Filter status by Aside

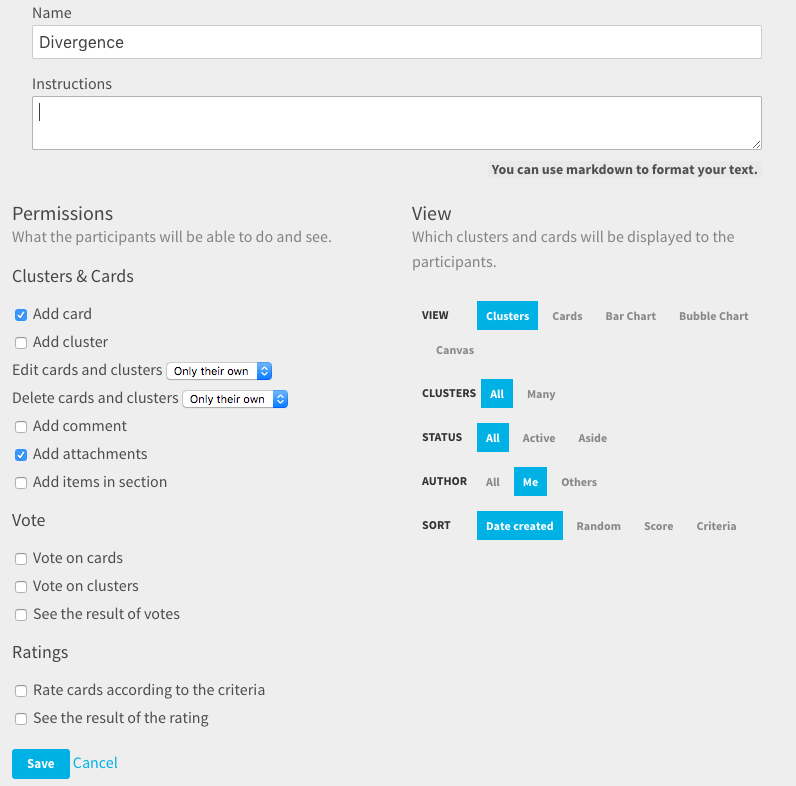[592, 438]
